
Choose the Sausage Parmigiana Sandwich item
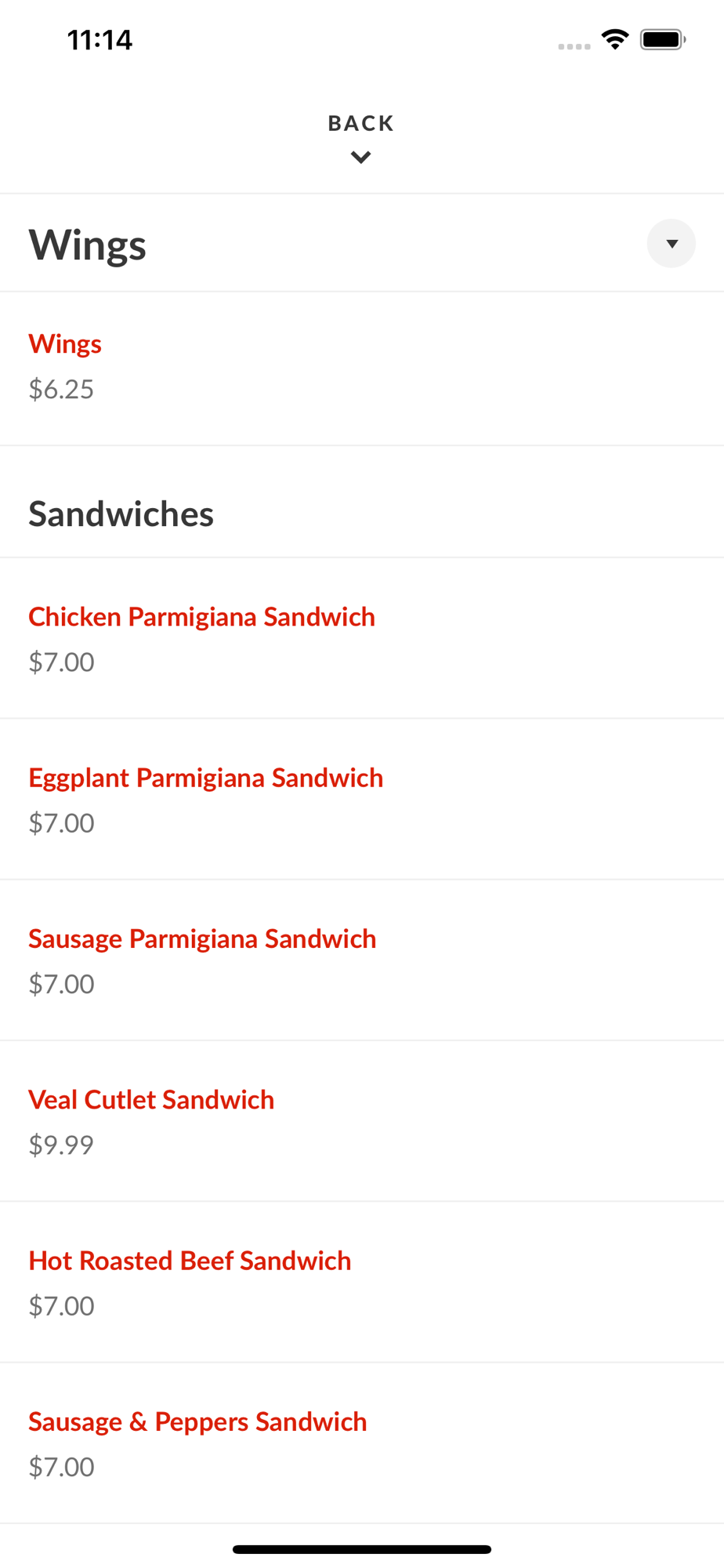pyautogui.click(x=202, y=938)
